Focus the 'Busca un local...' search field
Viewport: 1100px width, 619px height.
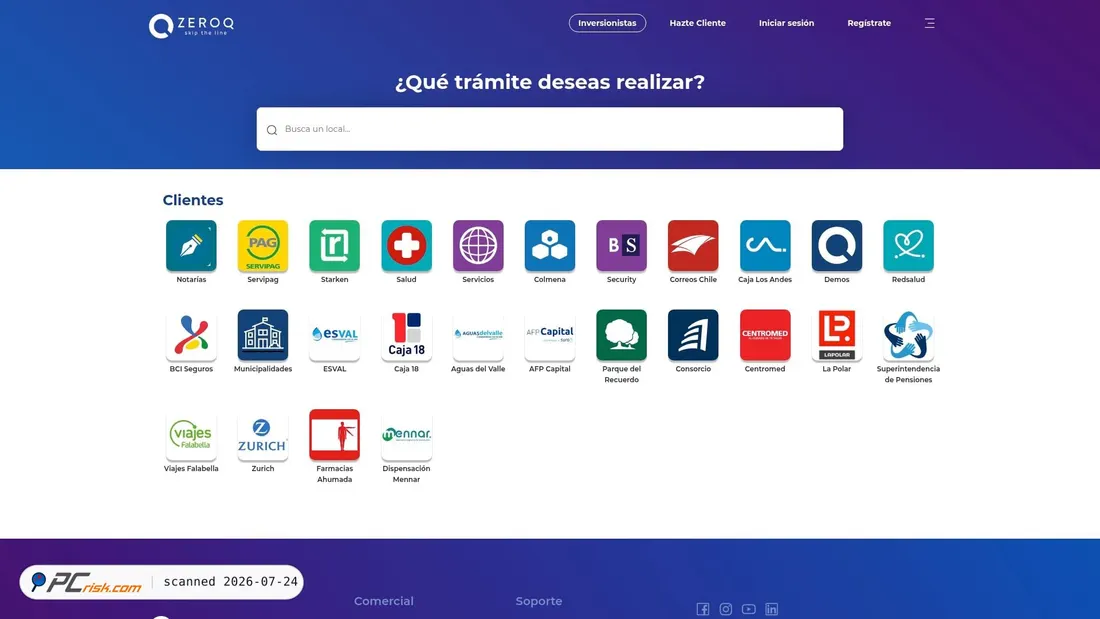(x=550, y=129)
